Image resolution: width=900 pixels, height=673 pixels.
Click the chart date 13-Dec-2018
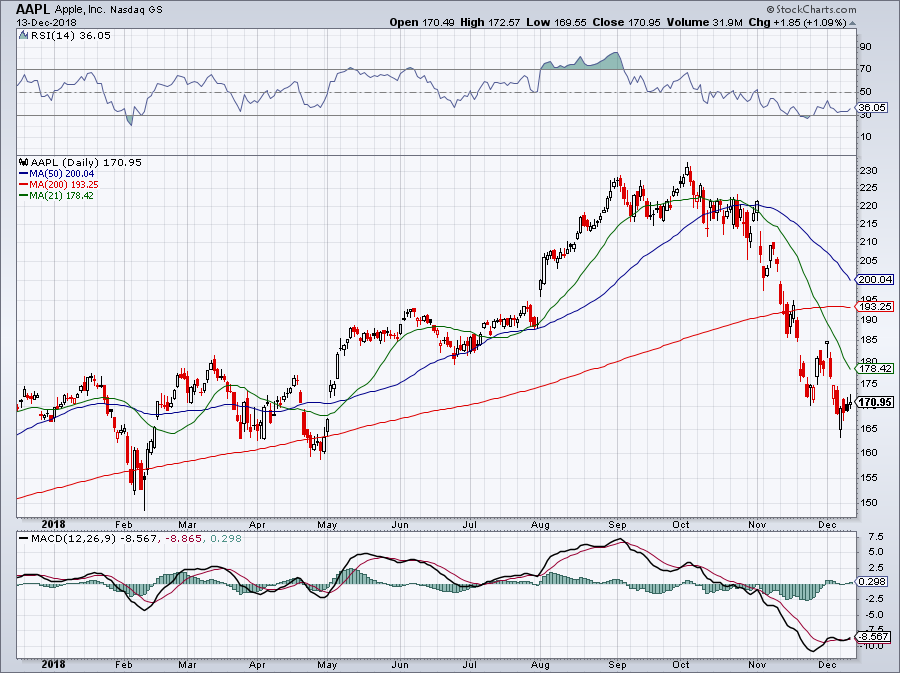tap(46, 22)
